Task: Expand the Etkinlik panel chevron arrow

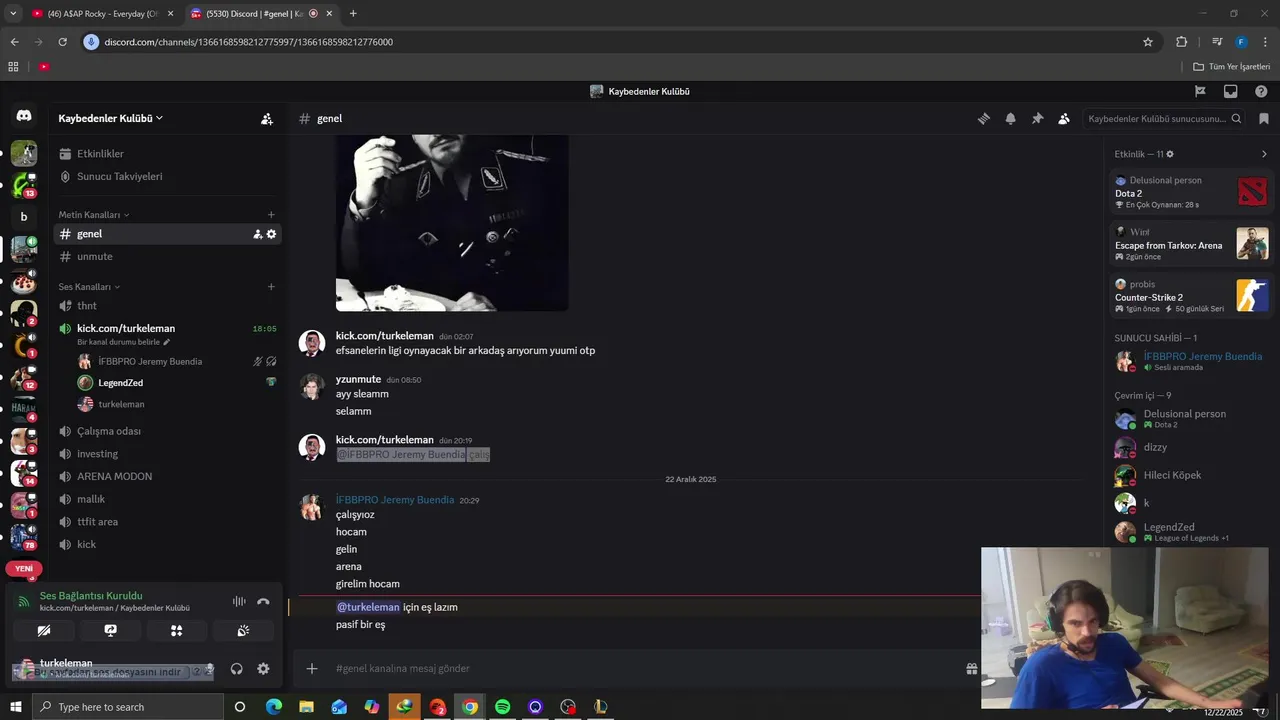Action: [x=1264, y=154]
